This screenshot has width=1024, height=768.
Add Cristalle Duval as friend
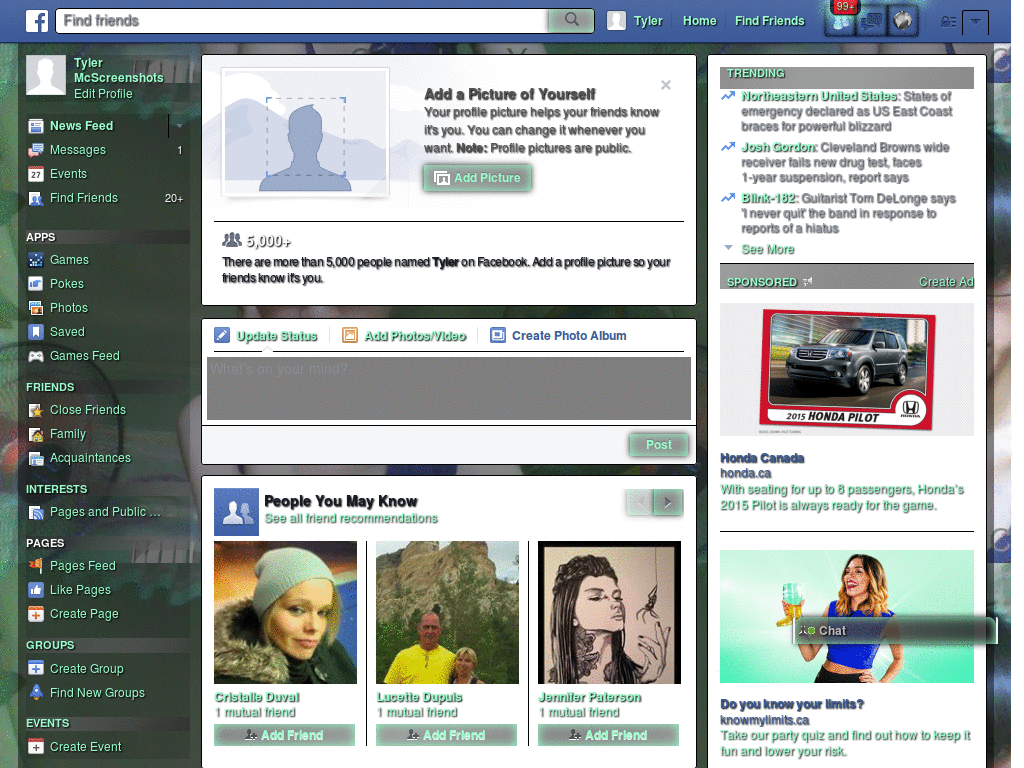(285, 735)
